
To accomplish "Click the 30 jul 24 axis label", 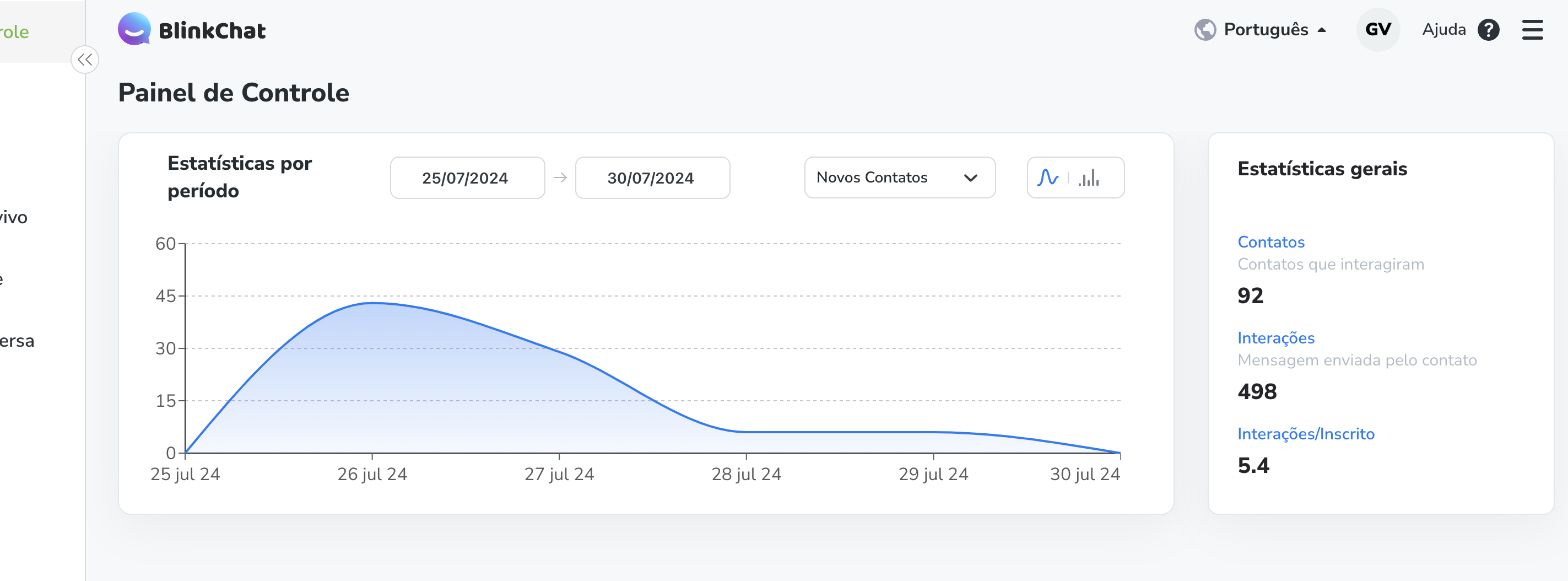I will [1084, 474].
